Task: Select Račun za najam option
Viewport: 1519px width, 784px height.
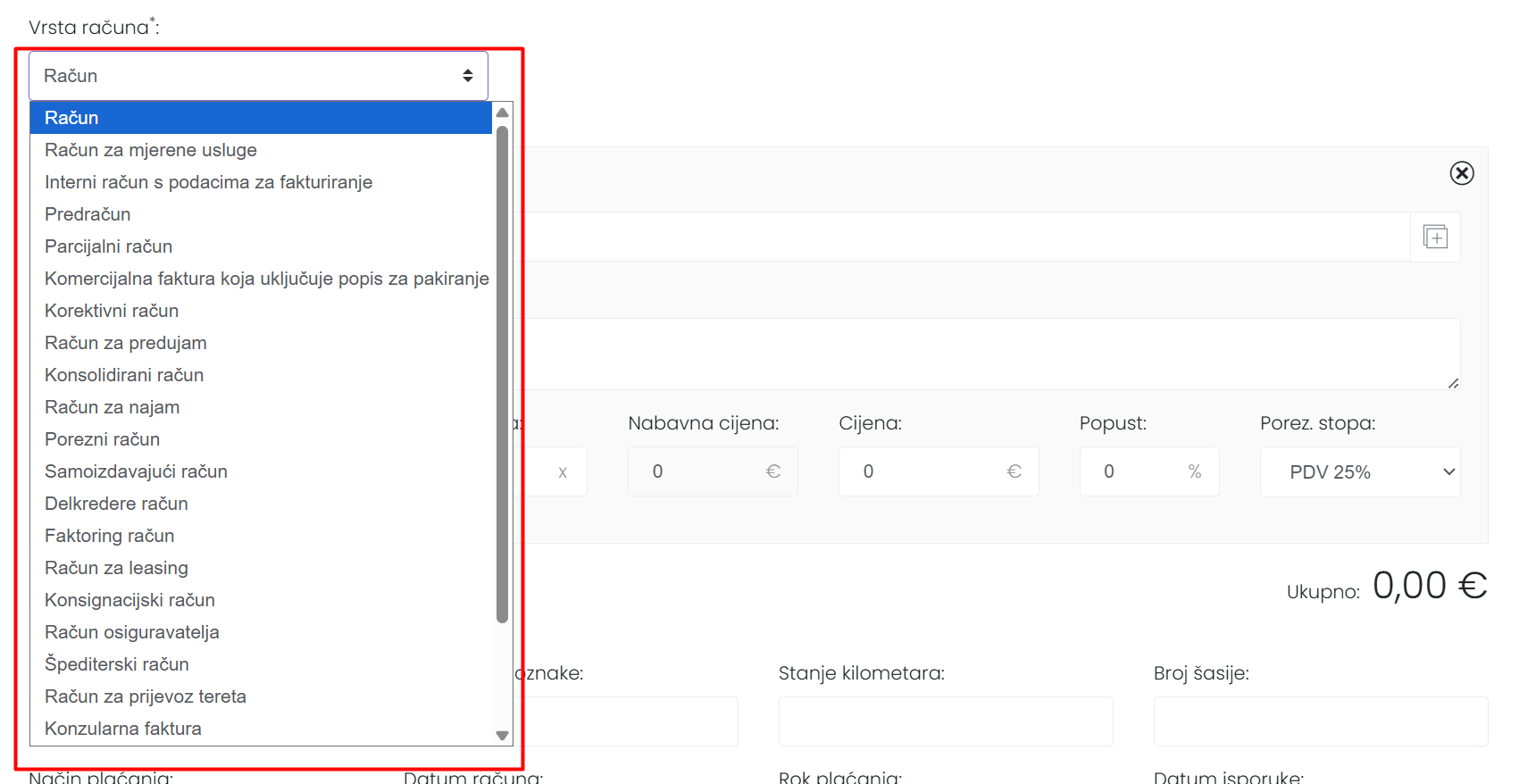Action: 261,407
